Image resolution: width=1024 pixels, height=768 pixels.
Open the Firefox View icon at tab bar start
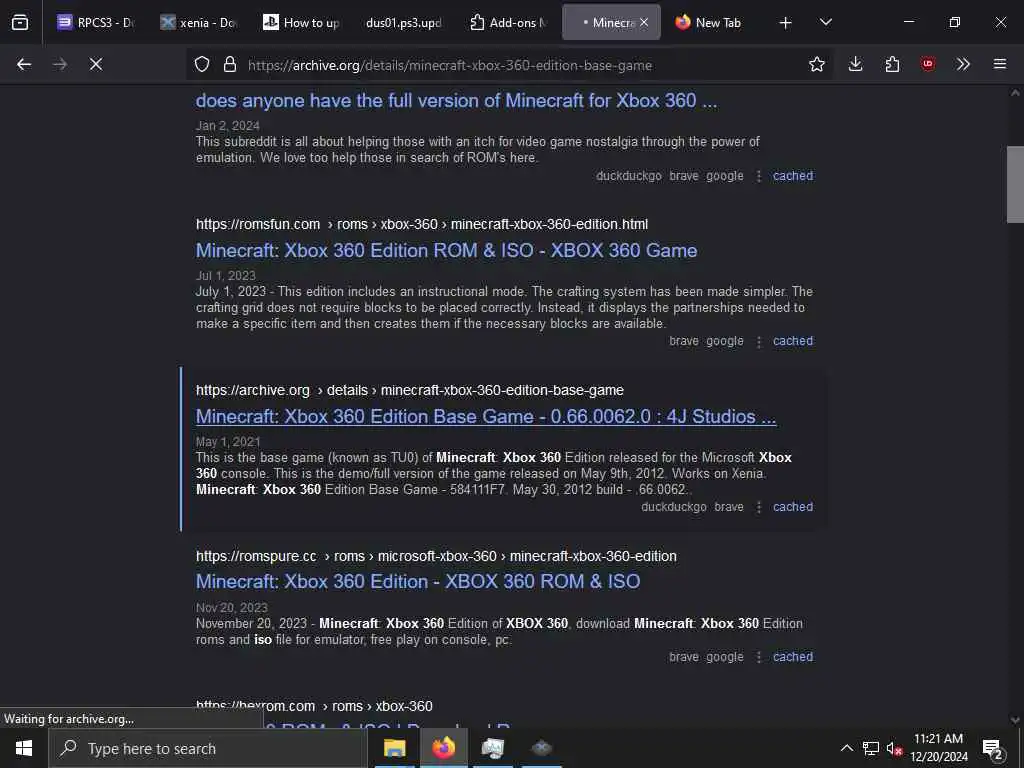pos(20,22)
